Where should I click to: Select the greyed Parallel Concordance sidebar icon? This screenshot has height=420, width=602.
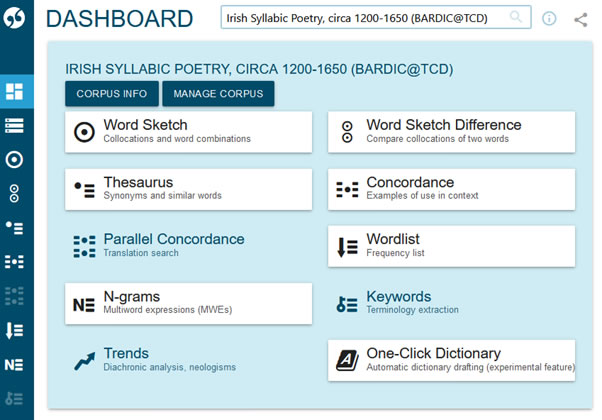click(x=15, y=296)
